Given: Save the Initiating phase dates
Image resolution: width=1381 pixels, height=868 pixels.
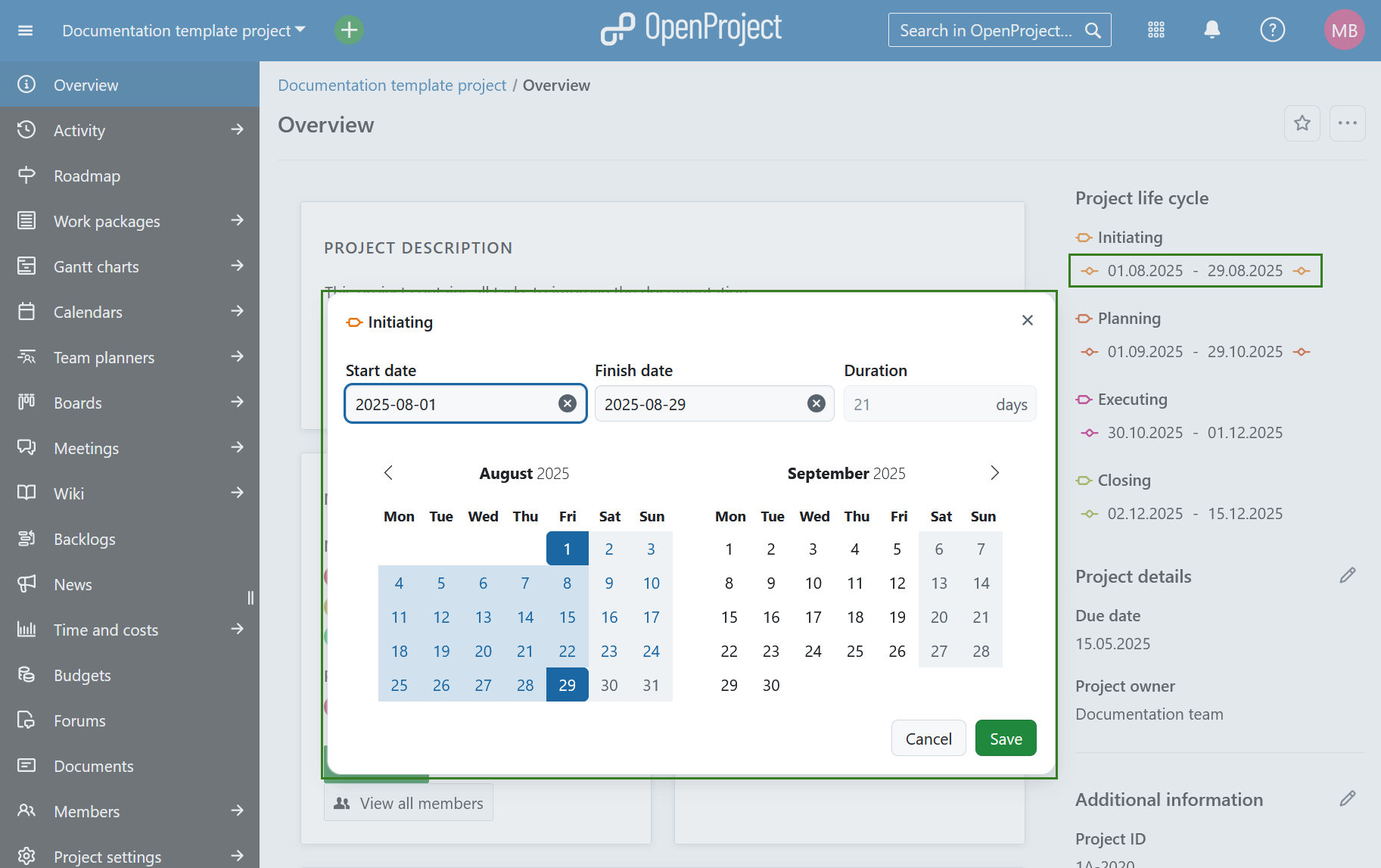Looking at the screenshot, I should (x=1006, y=738).
